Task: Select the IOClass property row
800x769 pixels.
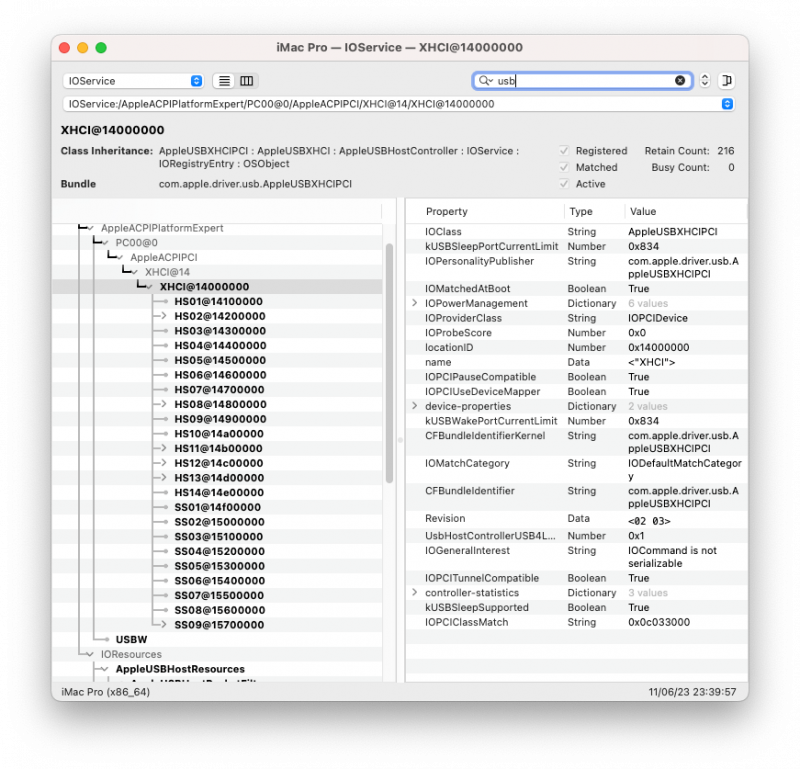Action: coord(577,232)
